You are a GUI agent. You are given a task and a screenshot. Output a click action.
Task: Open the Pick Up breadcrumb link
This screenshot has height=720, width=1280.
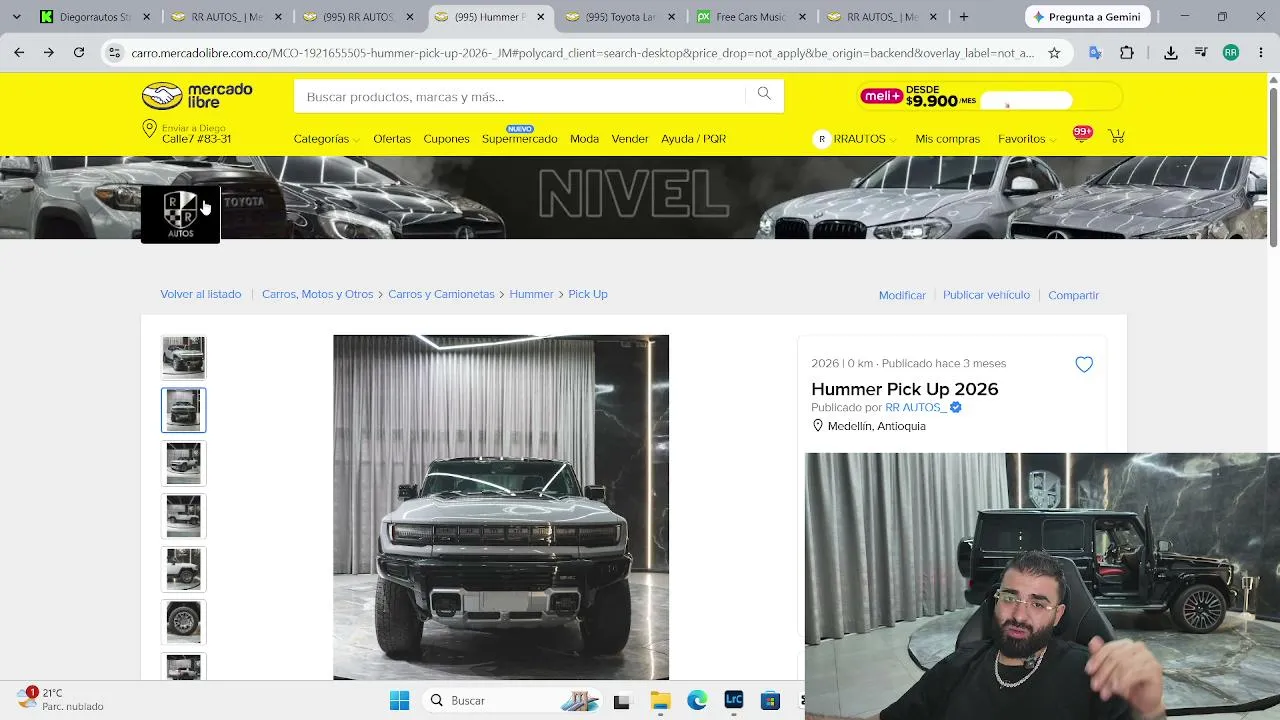click(x=588, y=294)
